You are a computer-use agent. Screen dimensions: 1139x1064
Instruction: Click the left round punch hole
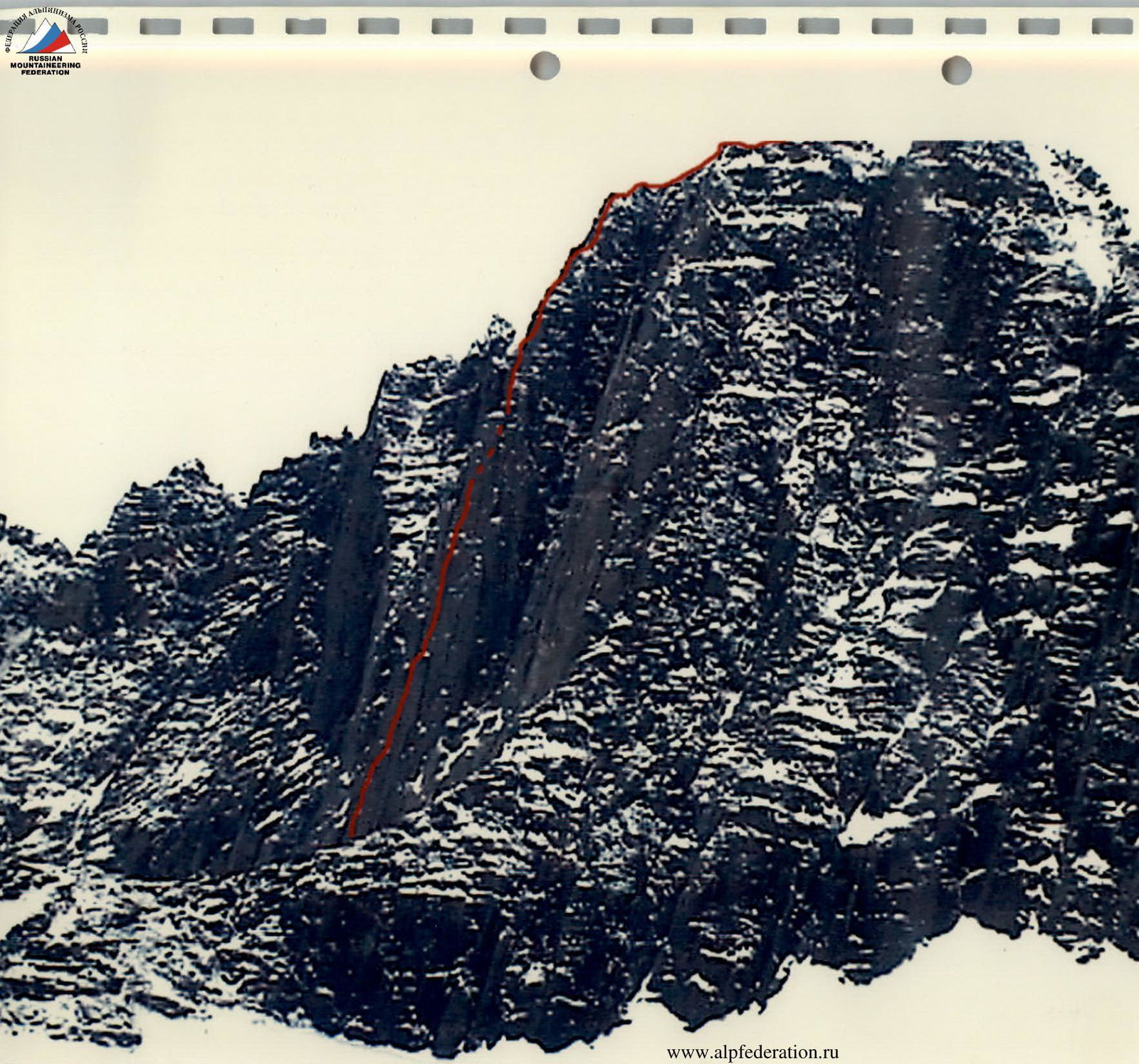(545, 65)
